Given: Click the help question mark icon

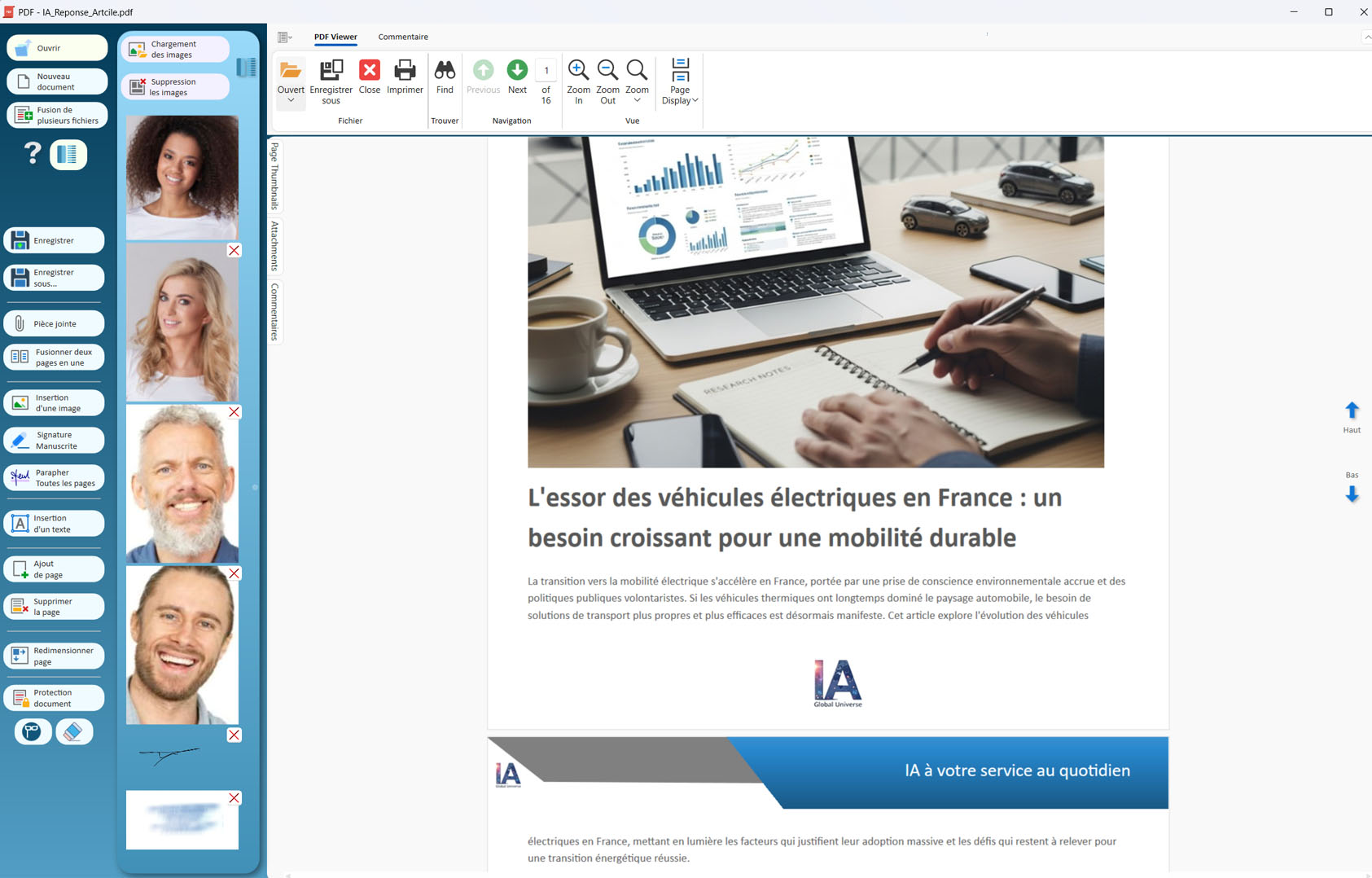Looking at the screenshot, I should pos(33,153).
